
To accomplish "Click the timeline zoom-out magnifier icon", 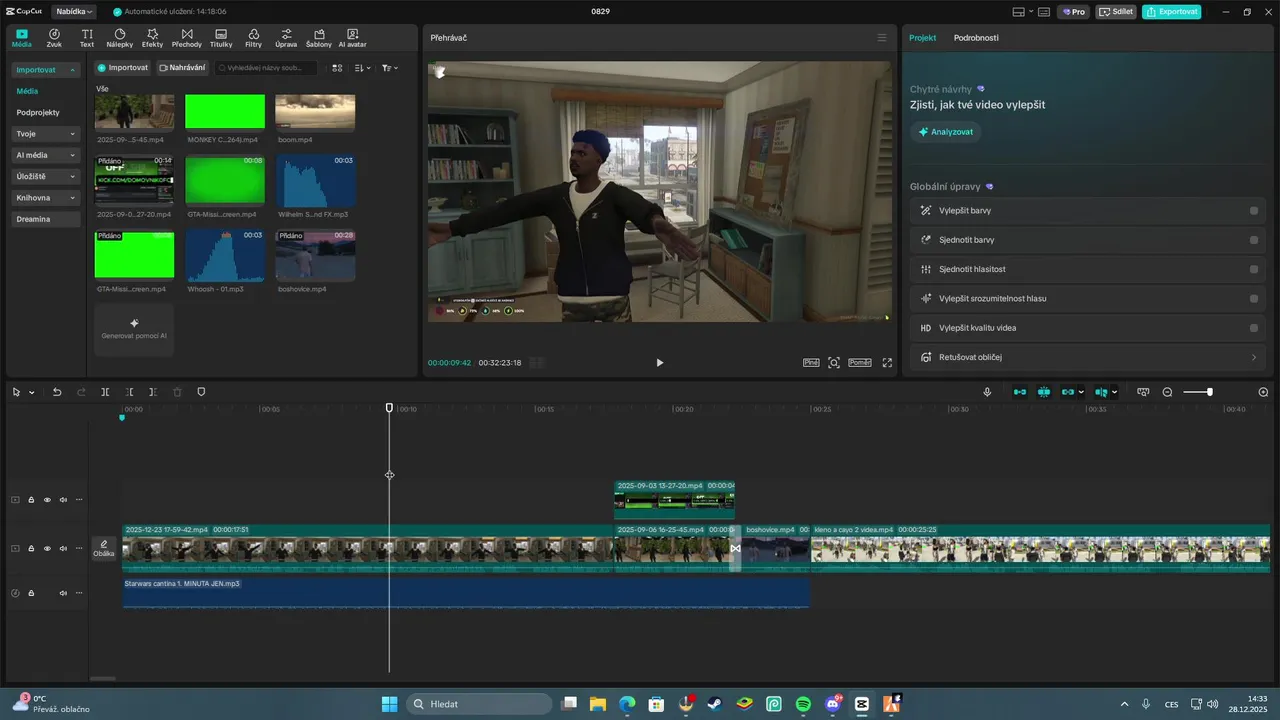I will (1167, 392).
